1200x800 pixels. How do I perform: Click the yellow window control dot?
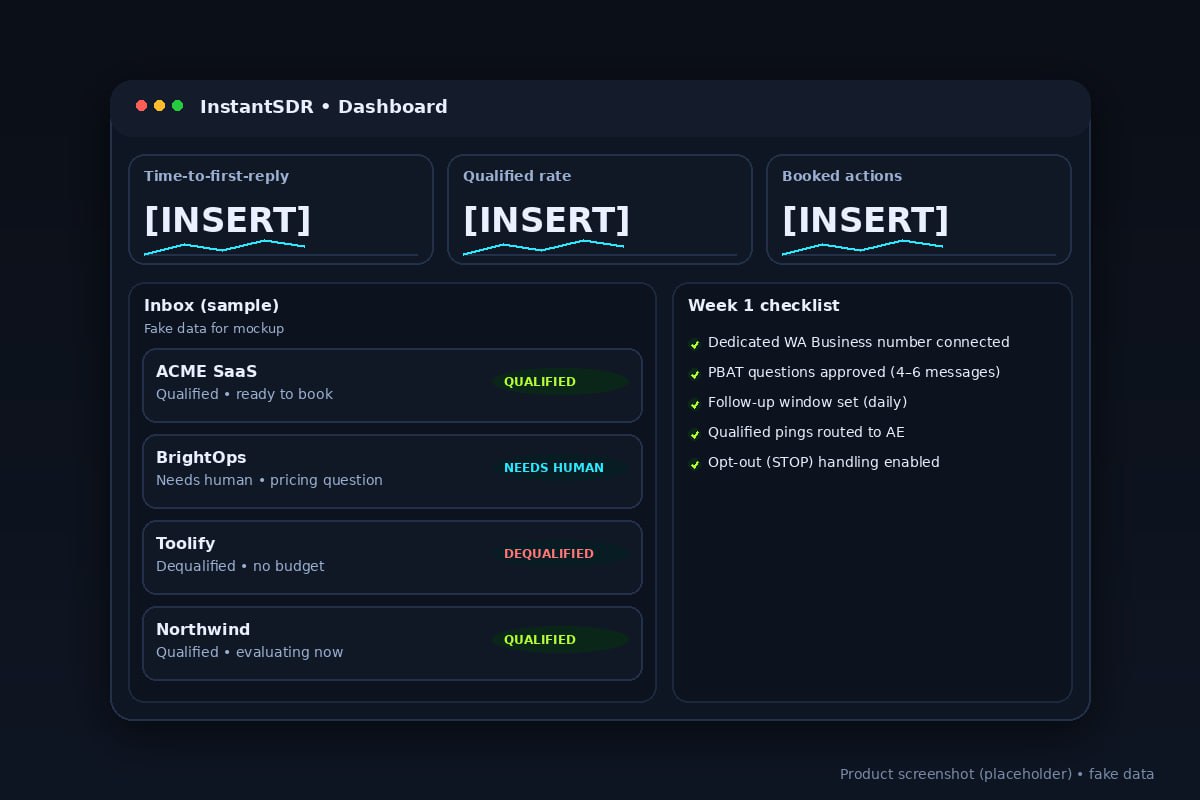[x=160, y=105]
